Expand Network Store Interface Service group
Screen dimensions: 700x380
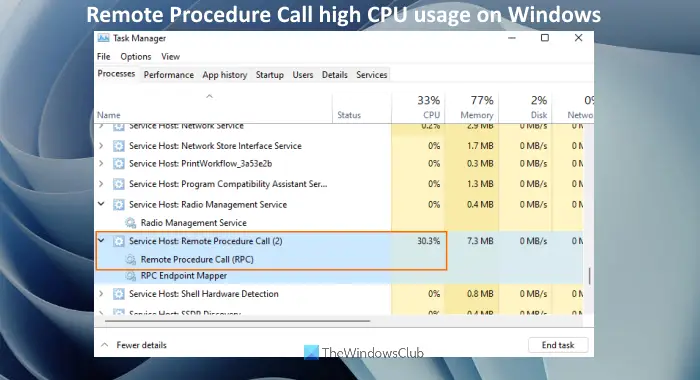(101, 146)
